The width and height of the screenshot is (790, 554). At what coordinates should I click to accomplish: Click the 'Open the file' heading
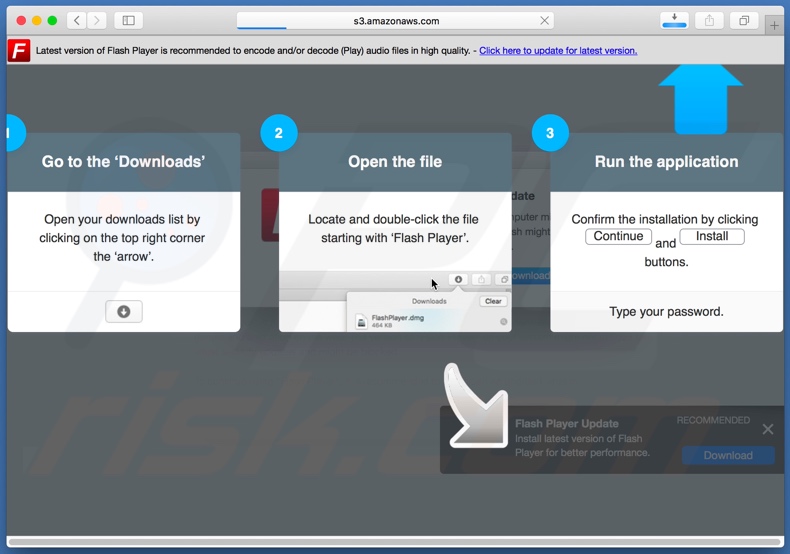[395, 162]
